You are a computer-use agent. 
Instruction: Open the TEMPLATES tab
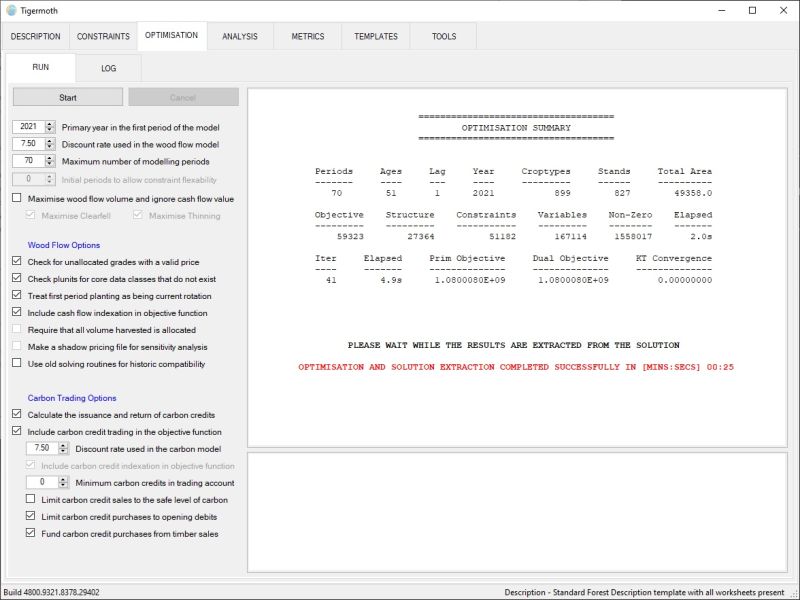(376, 37)
